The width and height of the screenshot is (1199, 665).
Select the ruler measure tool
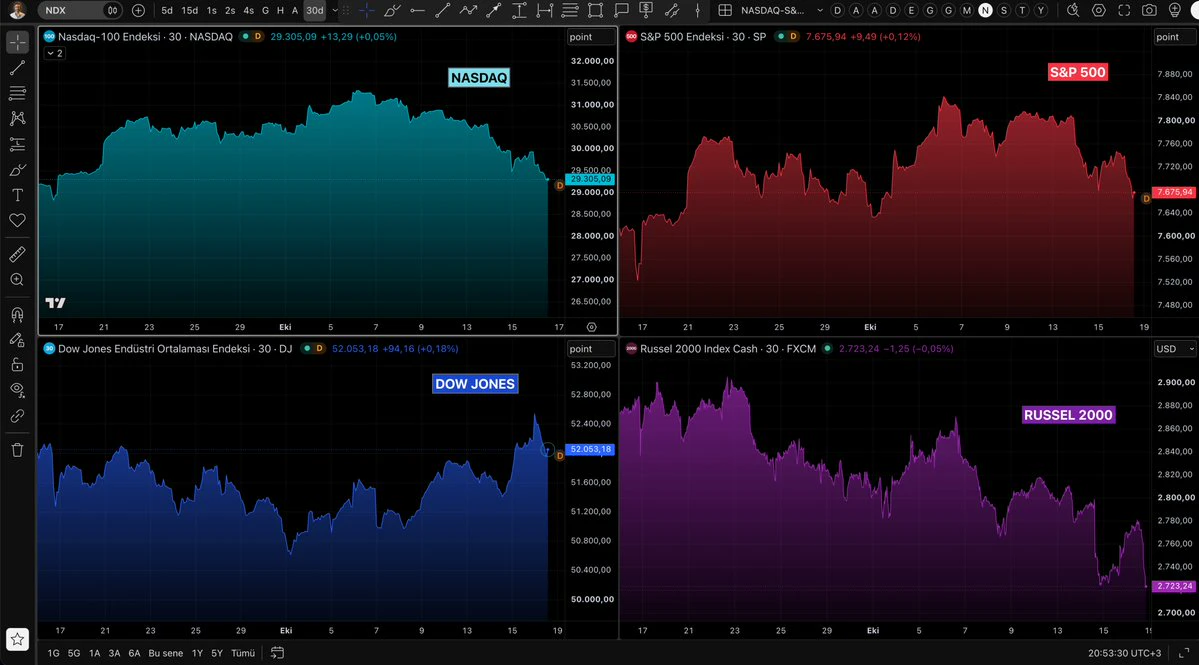pyautogui.click(x=18, y=254)
